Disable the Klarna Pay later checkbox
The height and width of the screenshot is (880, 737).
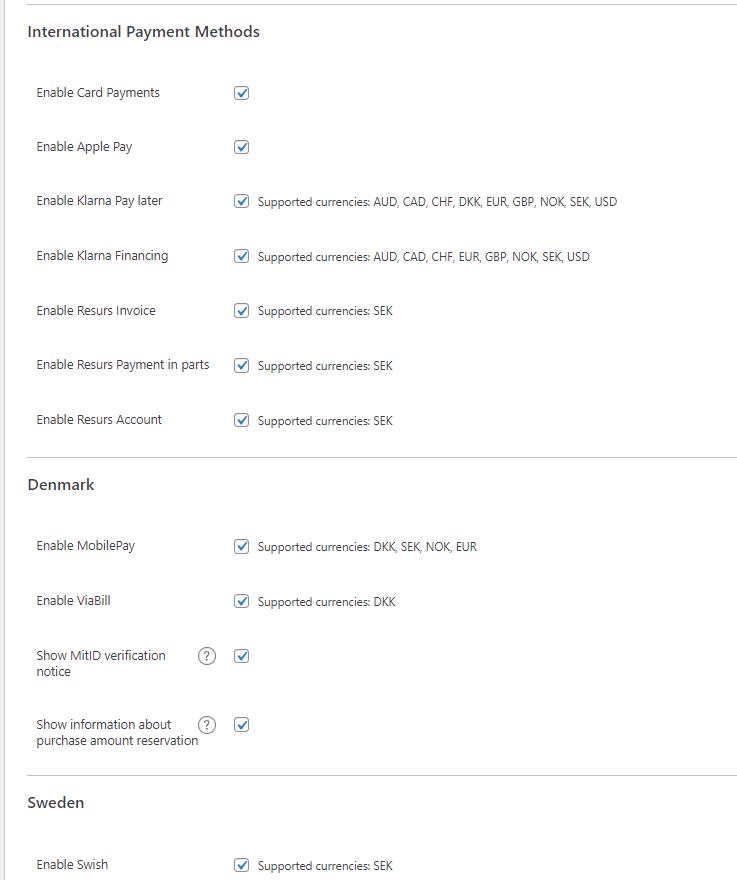[x=241, y=201]
